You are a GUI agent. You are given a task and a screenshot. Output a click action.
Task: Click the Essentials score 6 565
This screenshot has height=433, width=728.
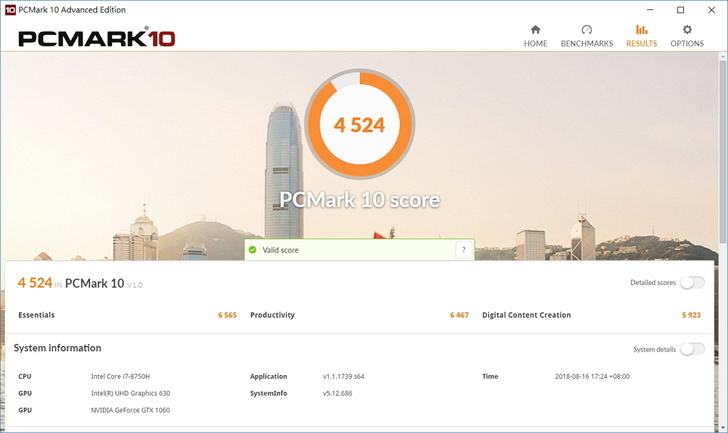(x=228, y=315)
